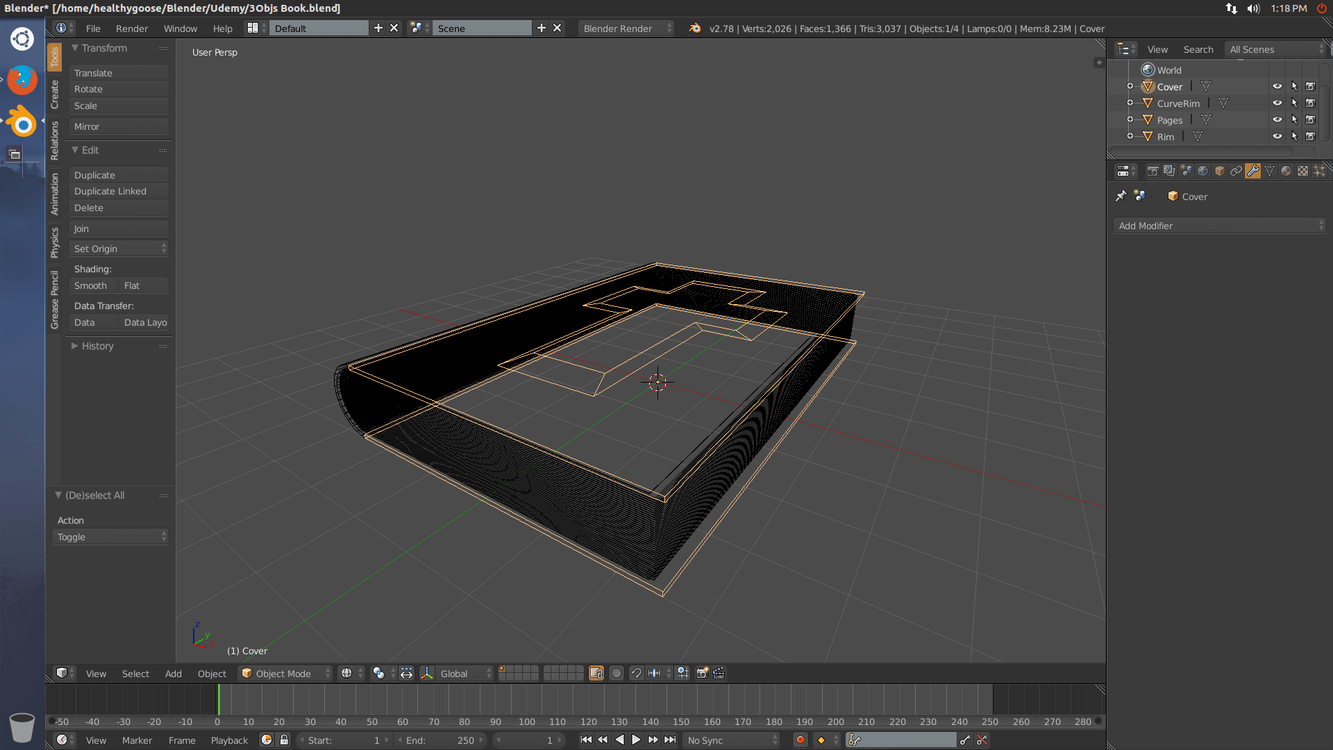Image resolution: width=1333 pixels, height=750 pixels.
Task: Switch to the Create tab in the tool shelf
Action: pos(55,95)
